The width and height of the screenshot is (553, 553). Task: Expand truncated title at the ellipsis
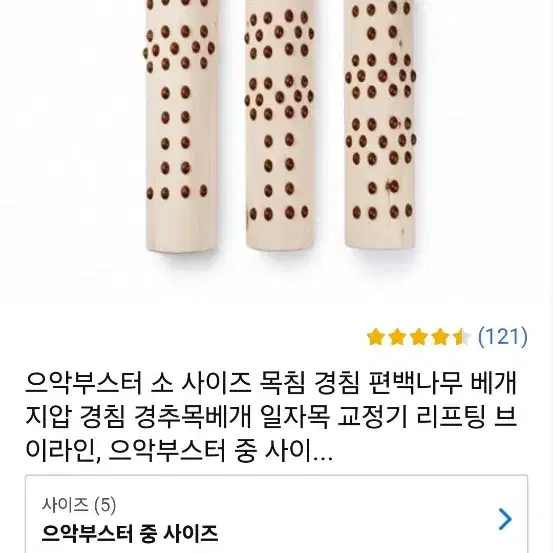pyautogui.click(x=323, y=453)
